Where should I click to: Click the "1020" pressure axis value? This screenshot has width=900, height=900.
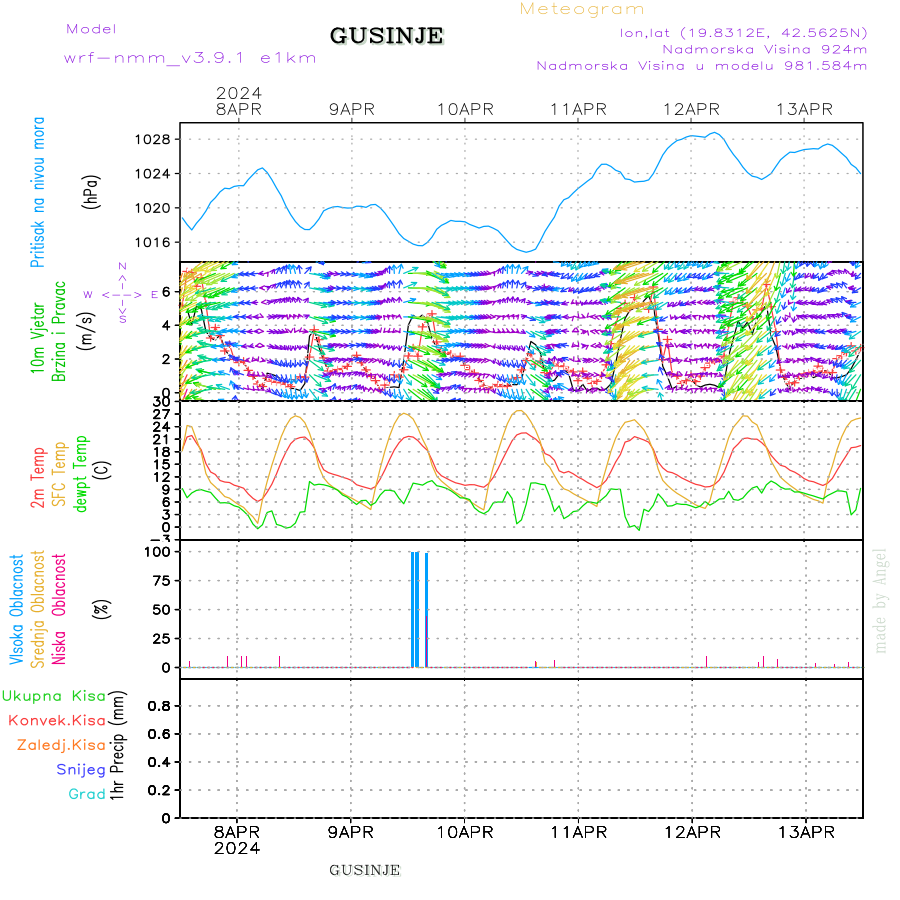pyautogui.click(x=153, y=208)
